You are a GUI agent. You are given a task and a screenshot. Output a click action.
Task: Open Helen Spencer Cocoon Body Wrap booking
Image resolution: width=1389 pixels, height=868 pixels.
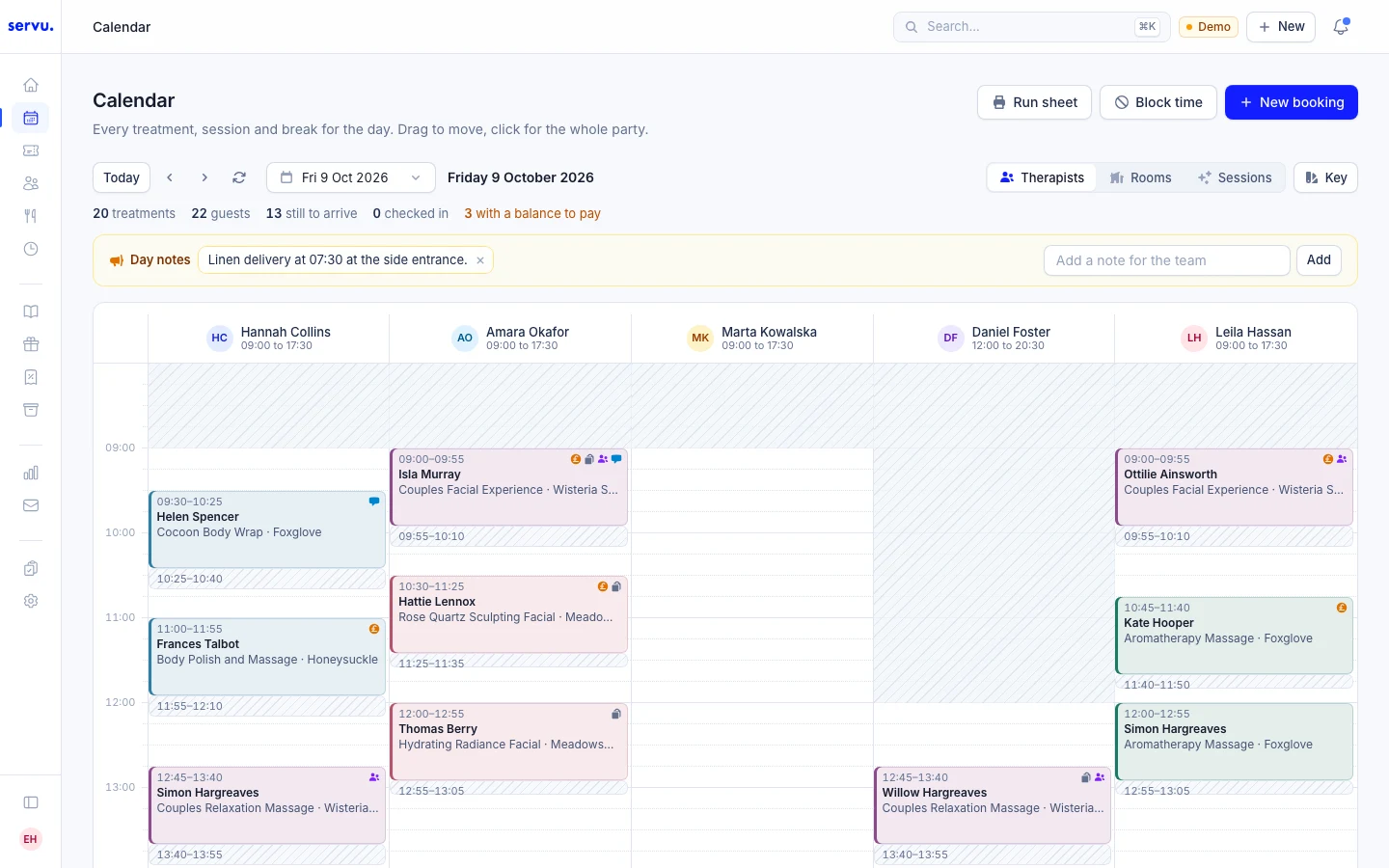tap(267, 529)
